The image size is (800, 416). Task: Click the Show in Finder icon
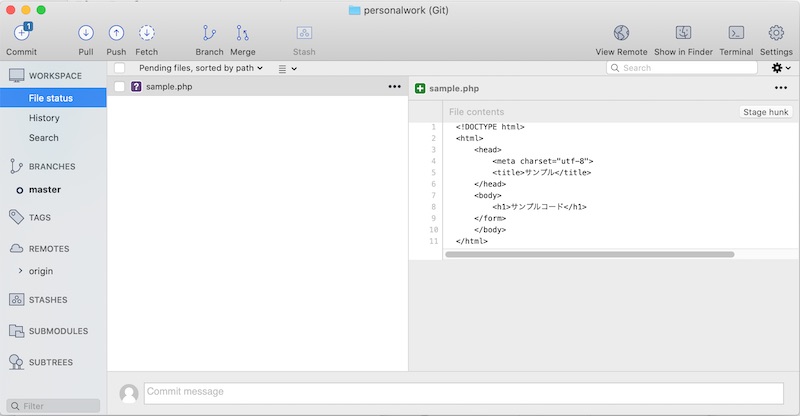click(683, 33)
